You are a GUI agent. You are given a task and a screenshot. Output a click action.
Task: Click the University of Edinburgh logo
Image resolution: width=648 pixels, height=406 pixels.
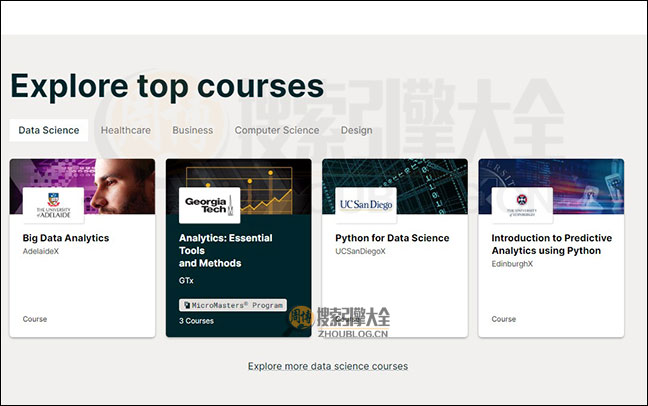[522, 205]
